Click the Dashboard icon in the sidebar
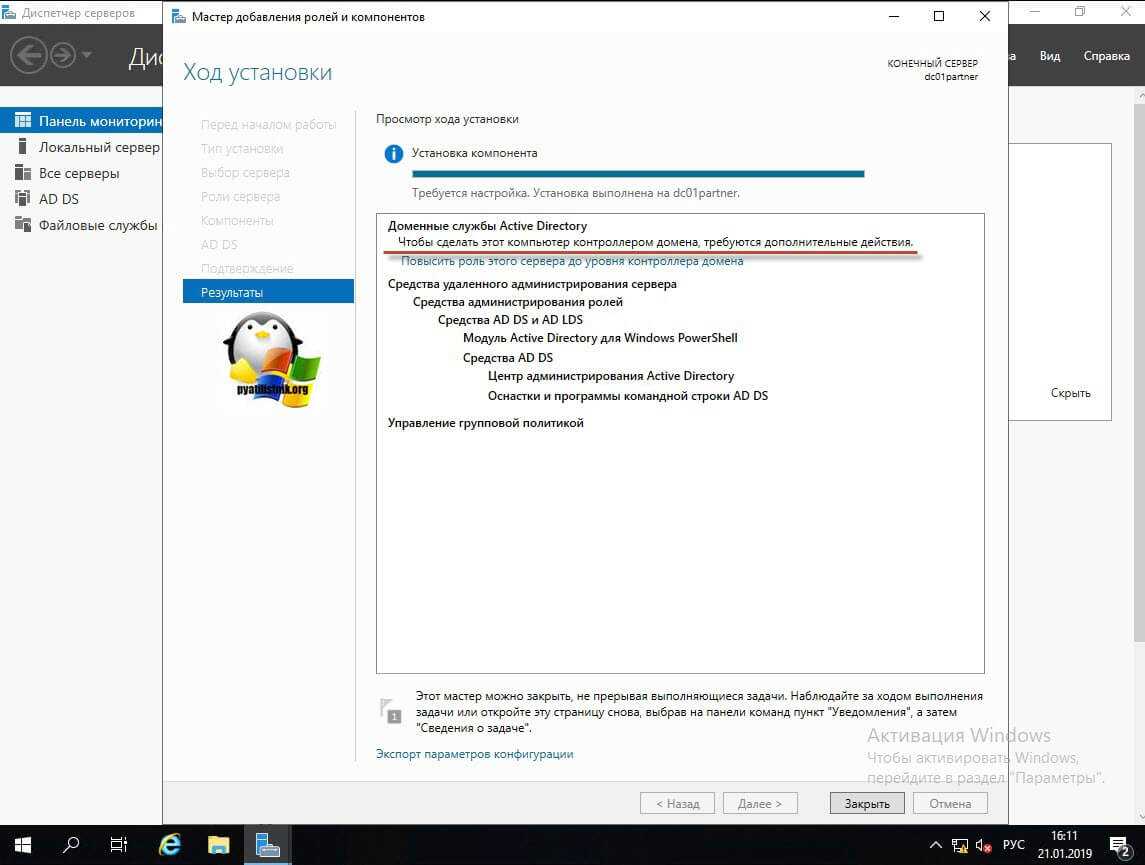The image size is (1145, 865). coord(22,121)
